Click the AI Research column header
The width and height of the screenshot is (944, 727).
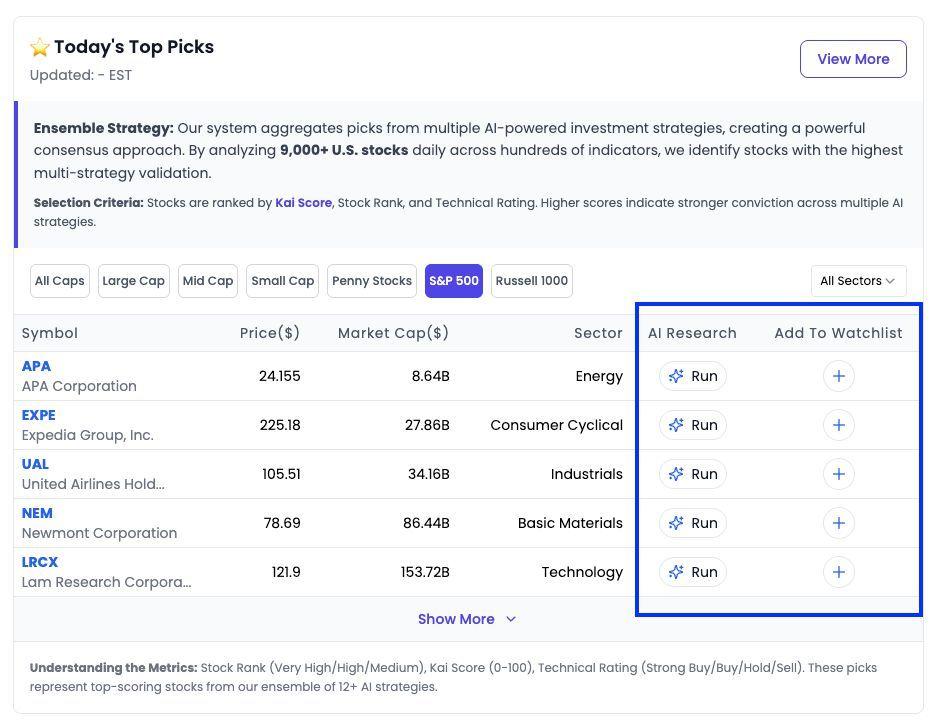pos(692,333)
